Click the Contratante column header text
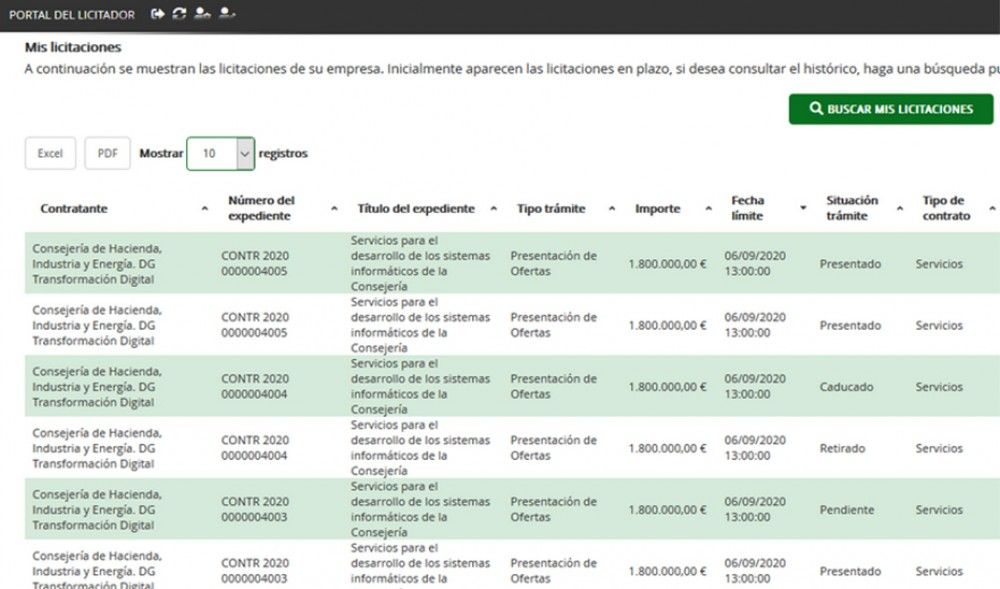 pos(74,208)
